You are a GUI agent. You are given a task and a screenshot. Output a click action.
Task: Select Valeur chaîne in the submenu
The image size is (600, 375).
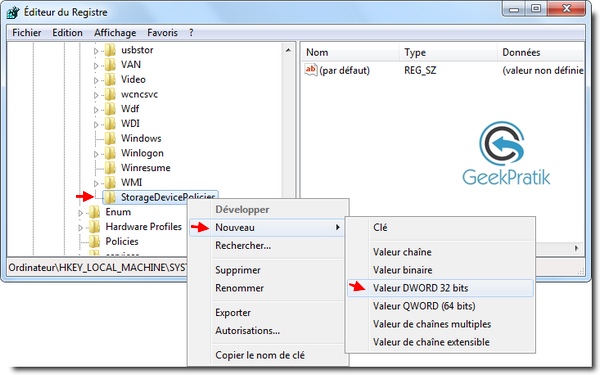pos(440,252)
